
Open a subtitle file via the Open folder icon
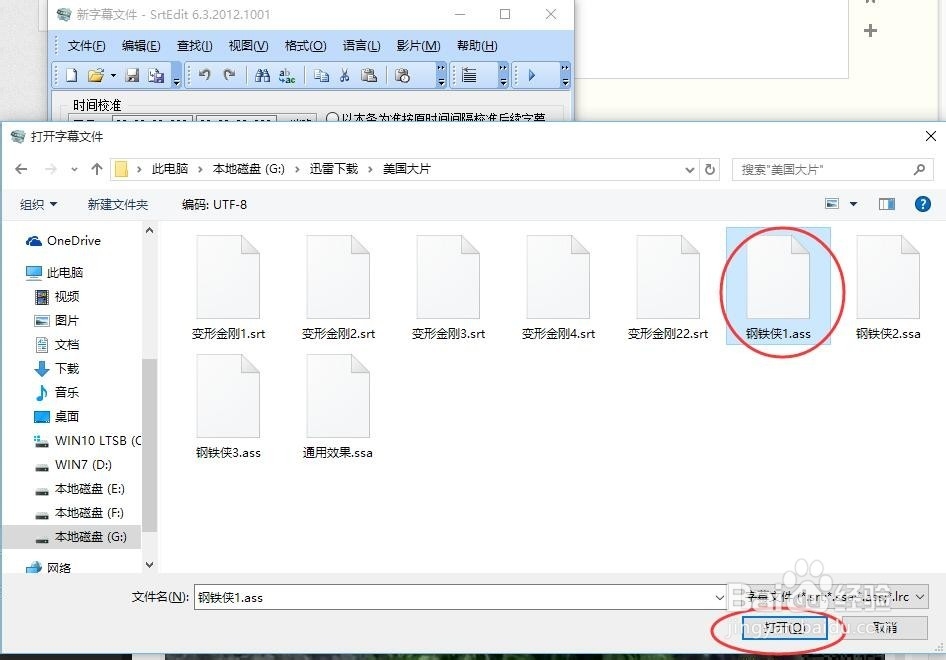click(93, 76)
